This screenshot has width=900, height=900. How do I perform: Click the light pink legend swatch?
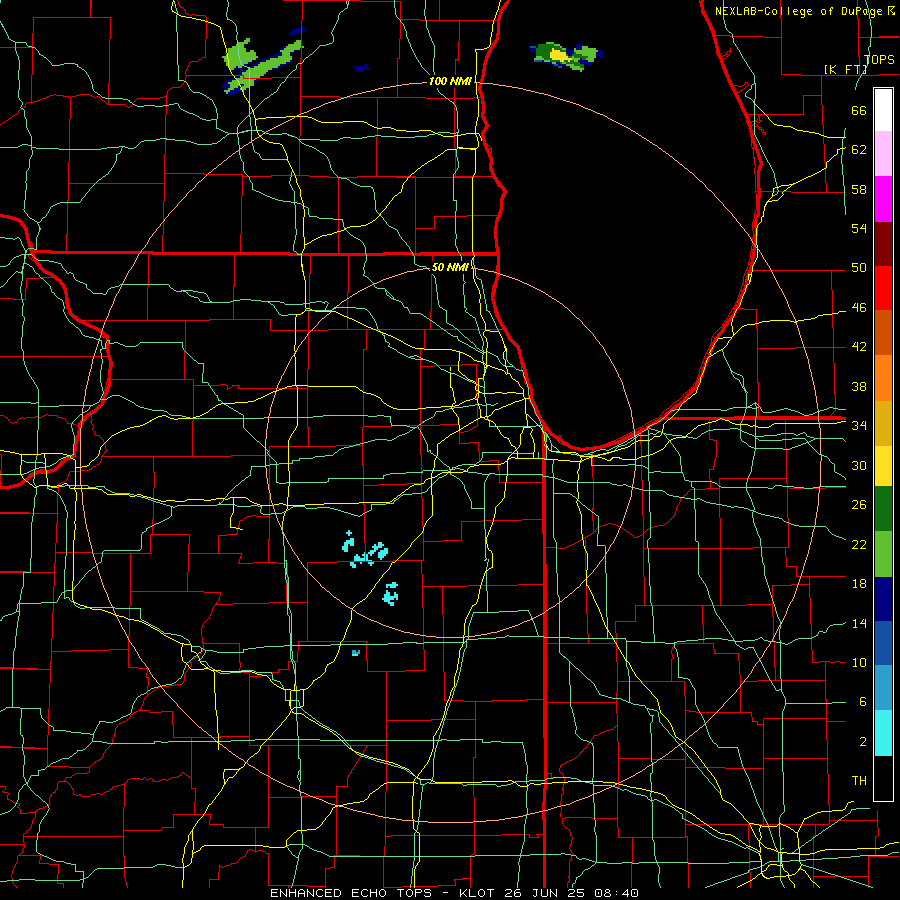(883, 154)
